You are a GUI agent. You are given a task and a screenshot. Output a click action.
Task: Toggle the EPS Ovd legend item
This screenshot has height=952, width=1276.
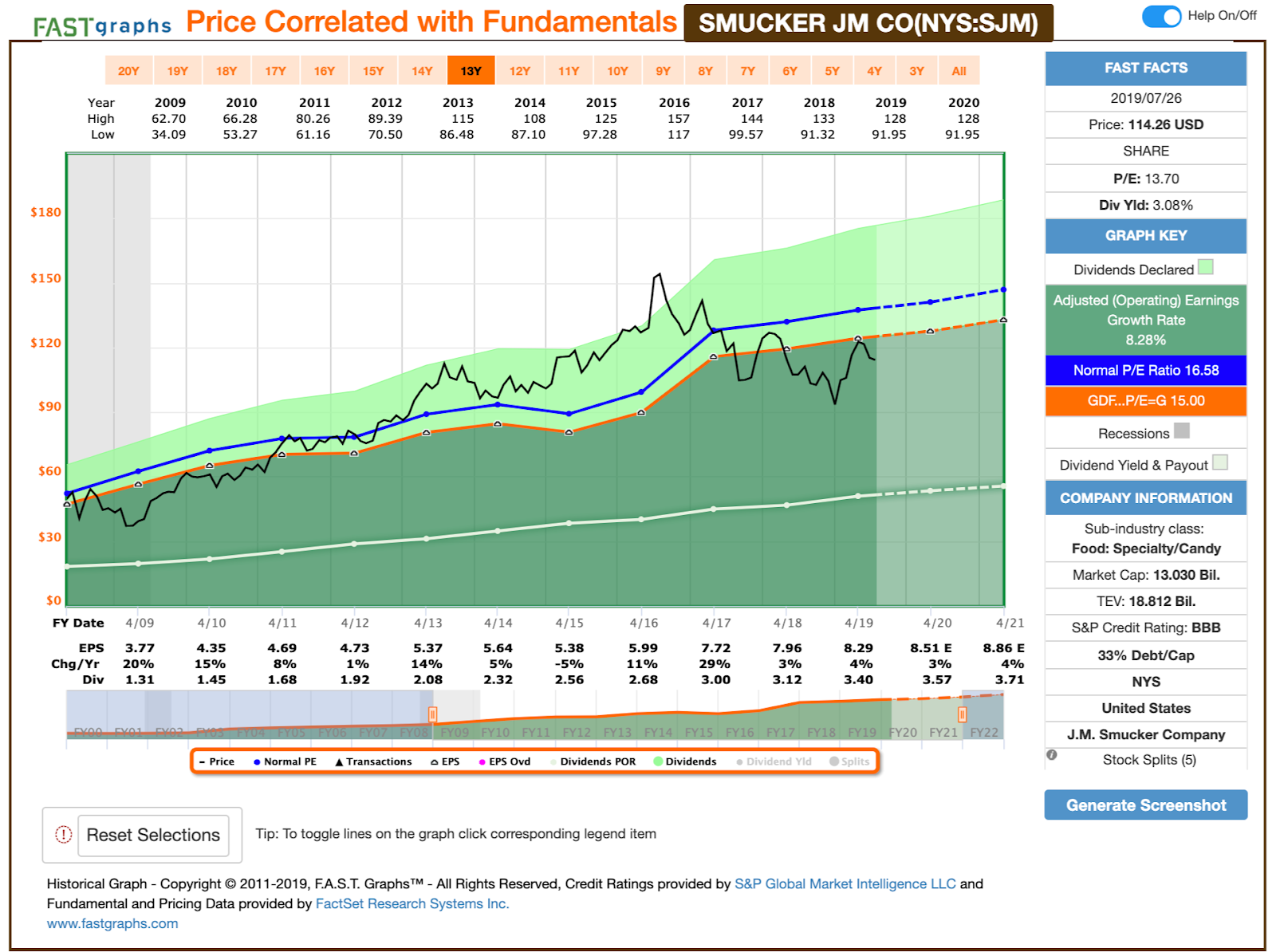click(505, 761)
